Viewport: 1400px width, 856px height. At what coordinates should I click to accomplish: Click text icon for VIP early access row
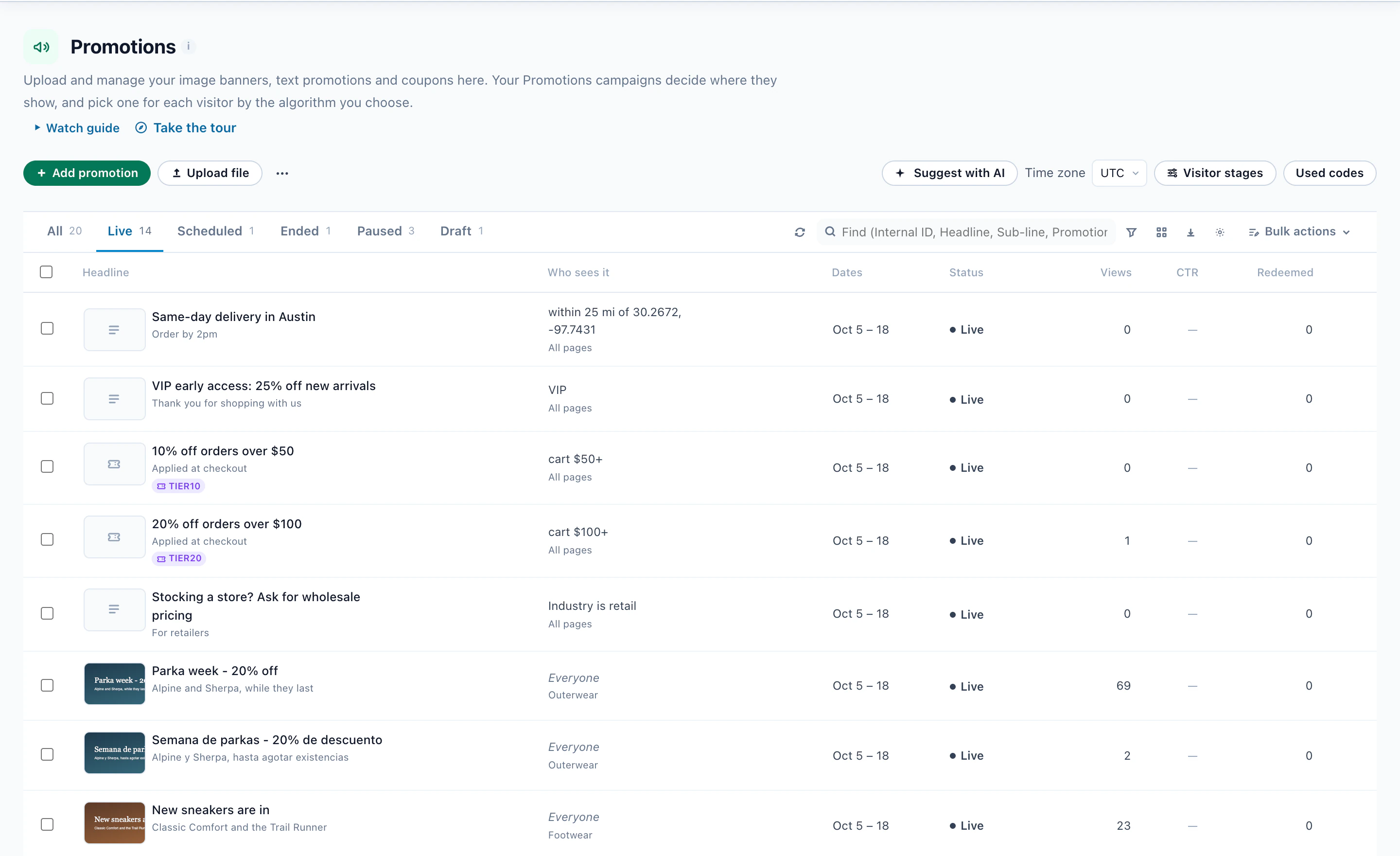click(x=114, y=399)
